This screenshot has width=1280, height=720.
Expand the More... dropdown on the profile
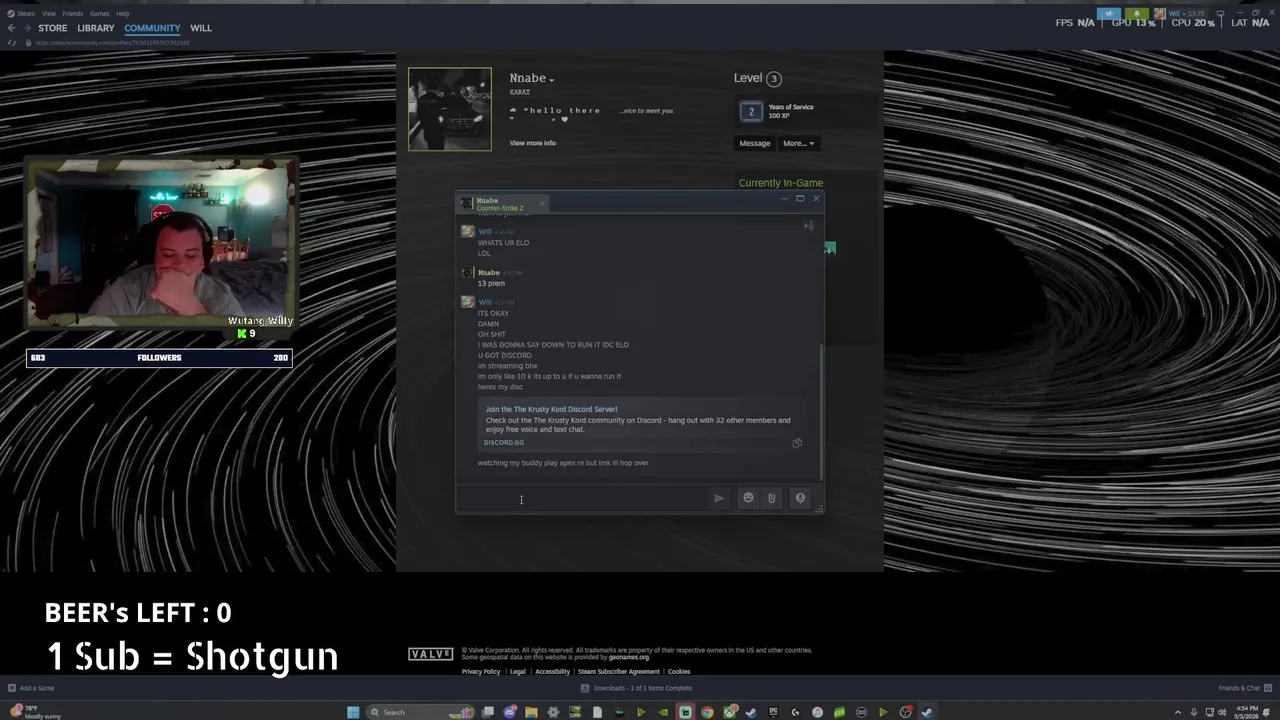[798, 143]
